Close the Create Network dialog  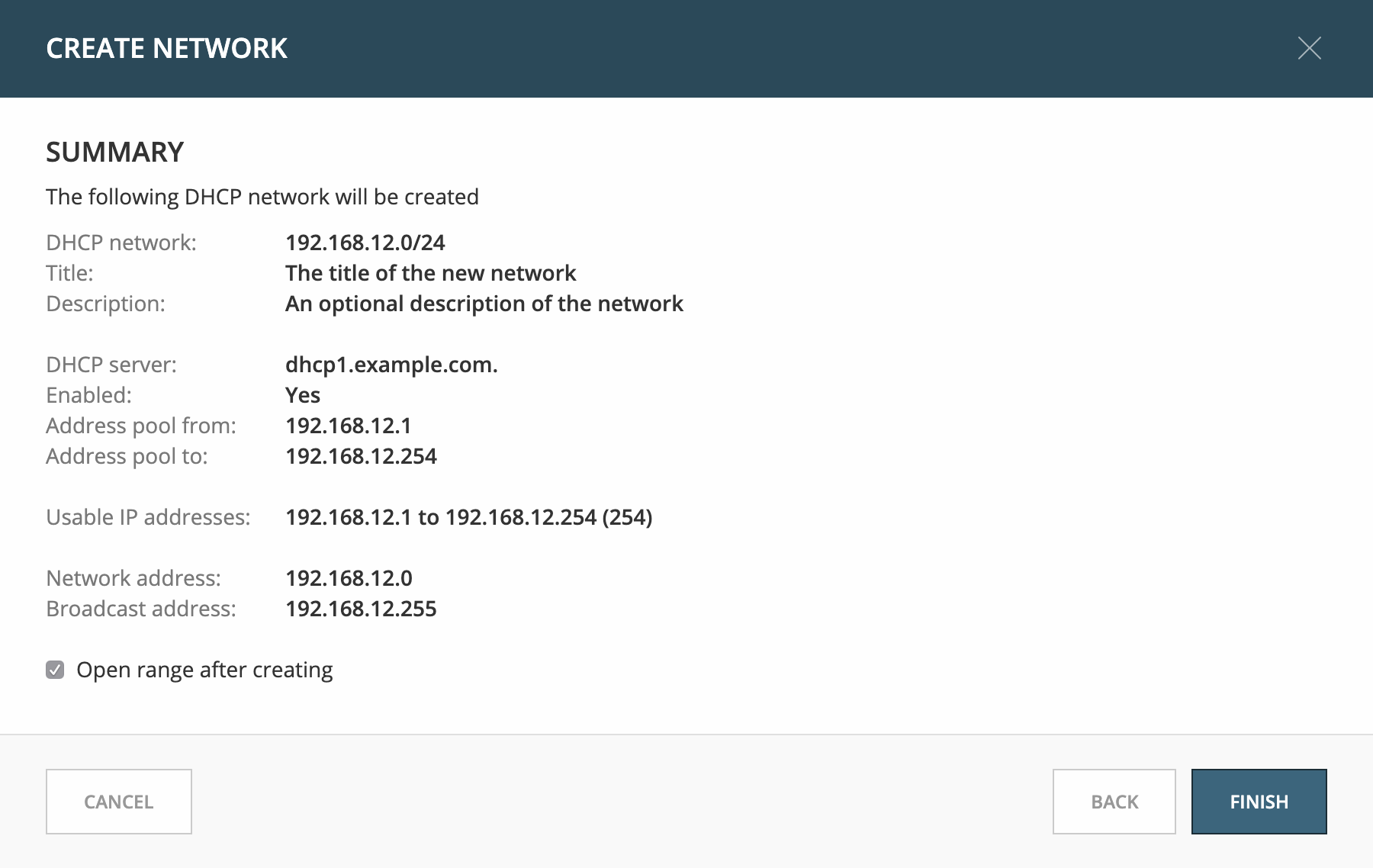tap(1309, 48)
